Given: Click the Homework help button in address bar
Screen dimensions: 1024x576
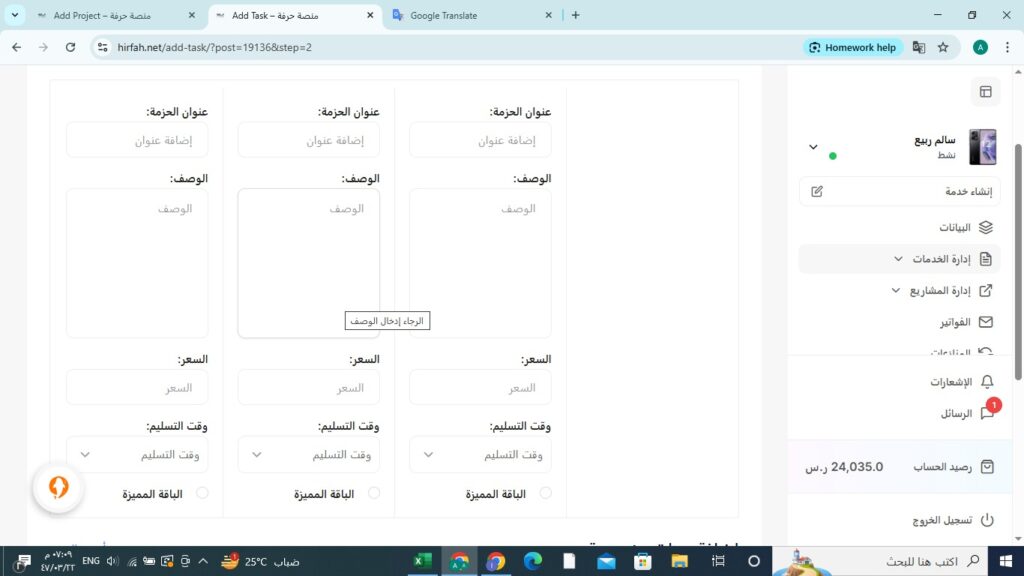Looking at the screenshot, I should [853, 47].
